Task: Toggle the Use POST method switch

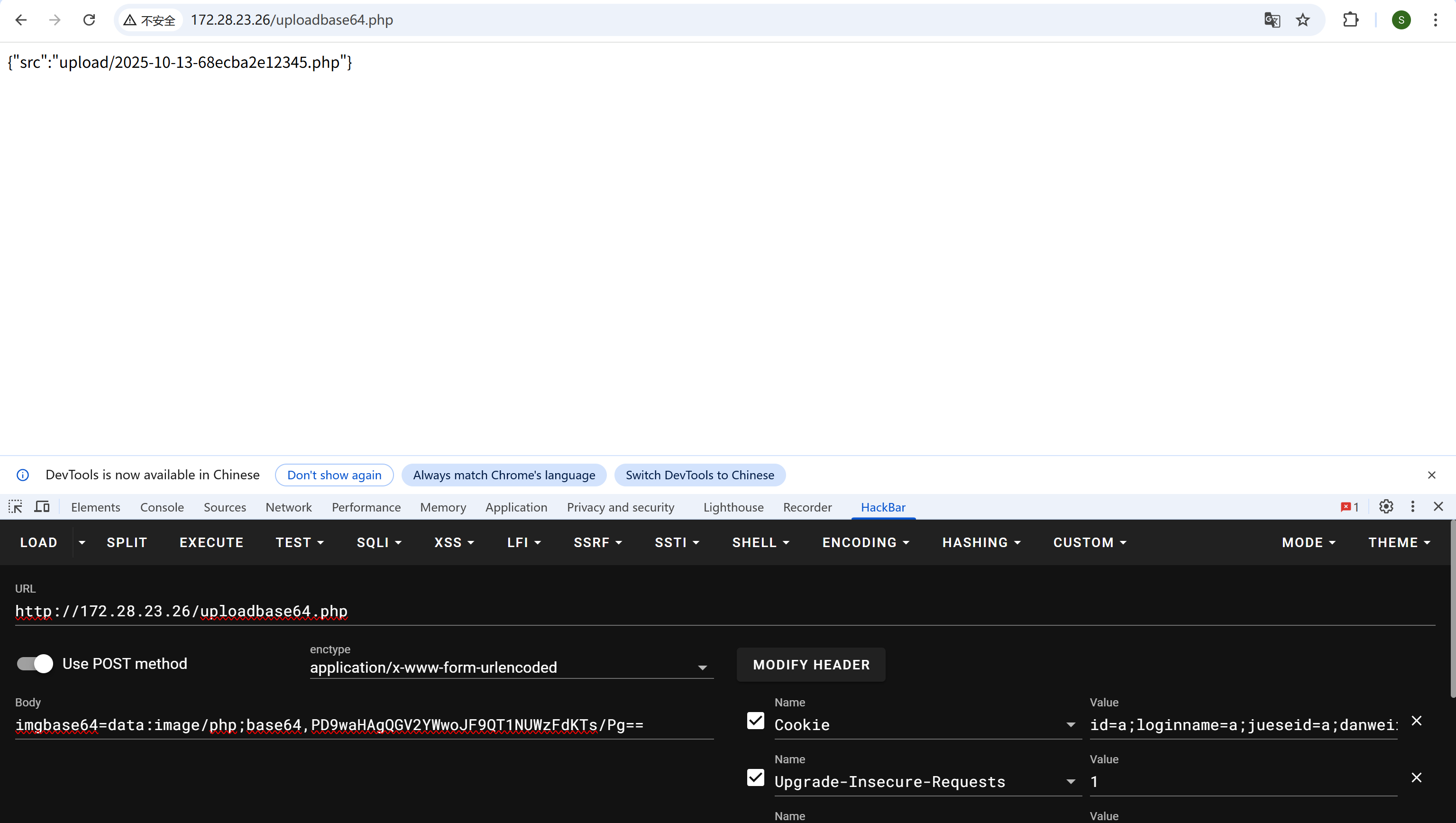Action: (x=35, y=664)
